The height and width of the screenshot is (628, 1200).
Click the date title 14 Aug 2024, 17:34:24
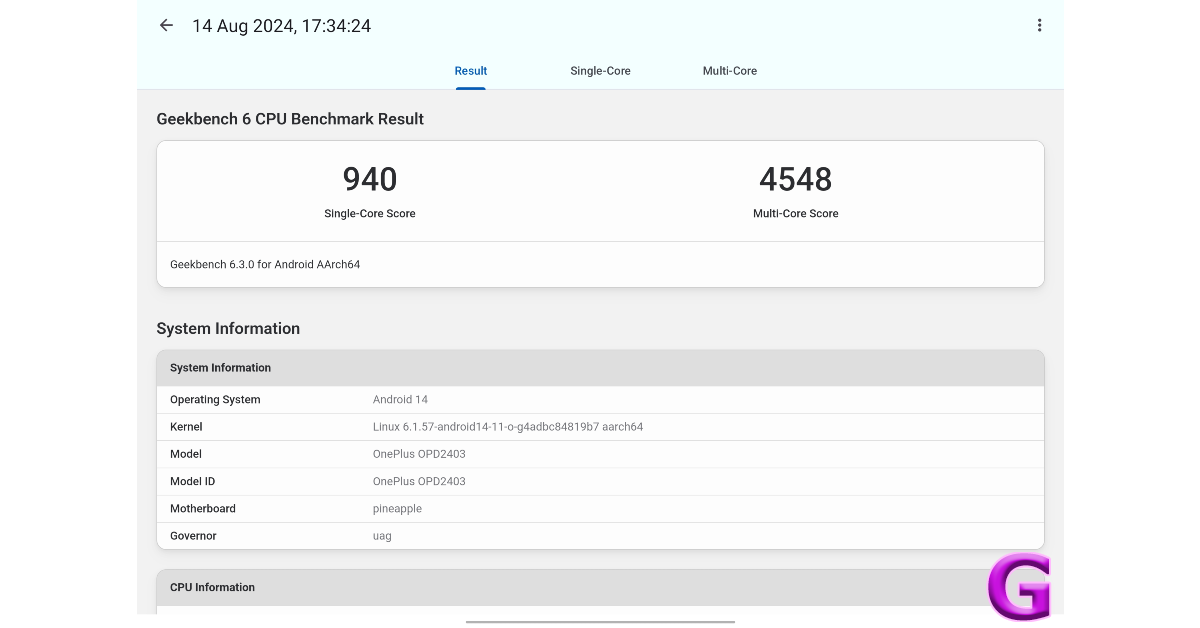pyautogui.click(x=281, y=26)
